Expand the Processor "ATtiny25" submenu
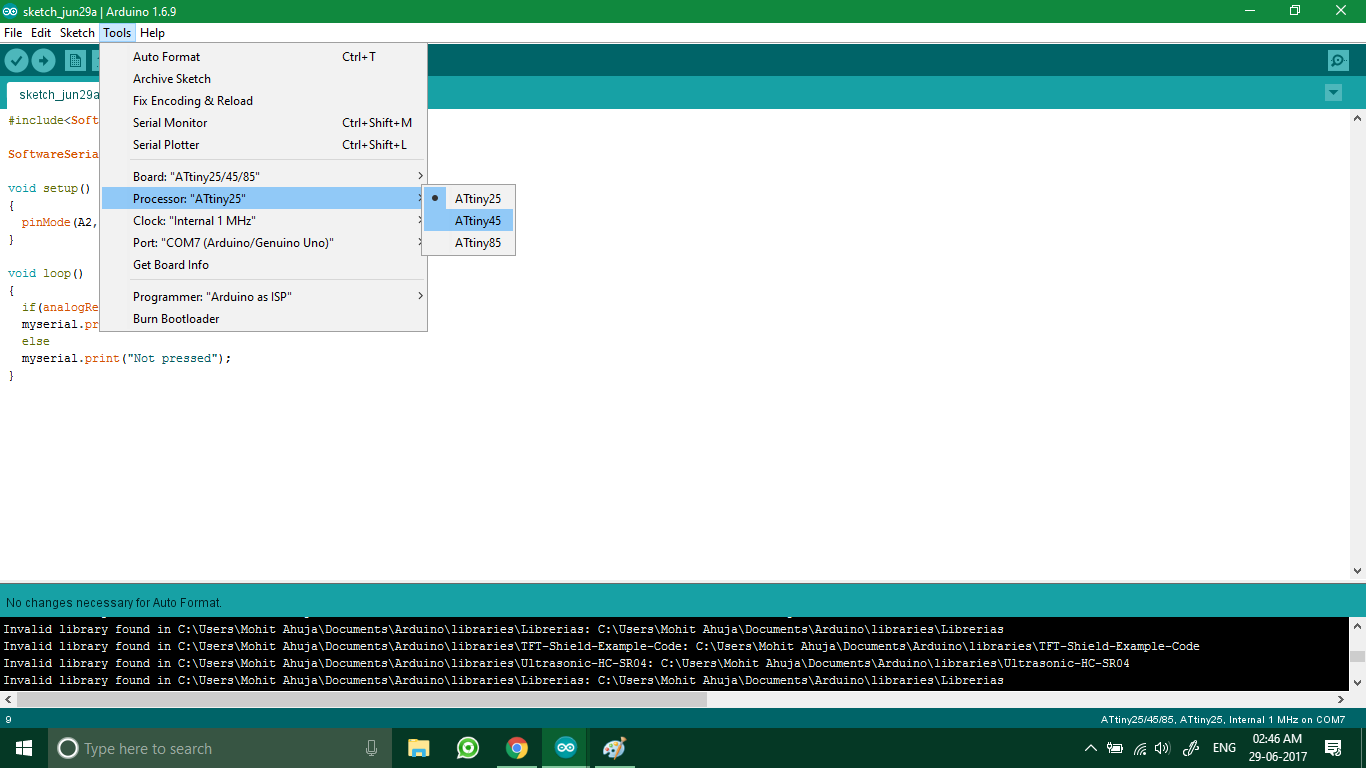Viewport: 1366px width, 768px height. (264, 199)
